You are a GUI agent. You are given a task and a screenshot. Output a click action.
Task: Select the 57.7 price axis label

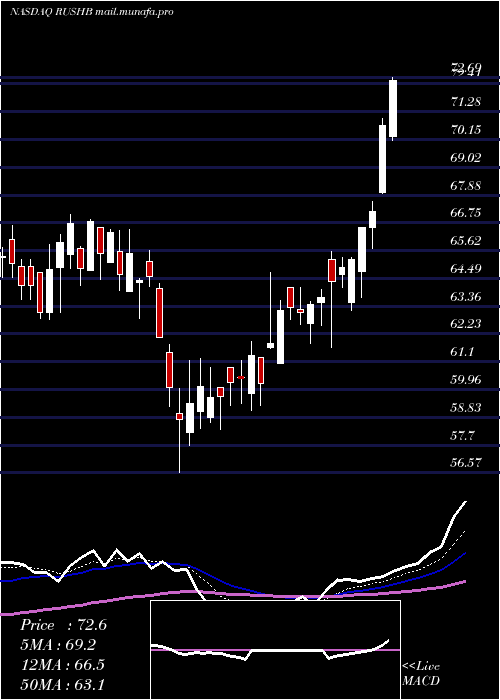click(x=462, y=435)
